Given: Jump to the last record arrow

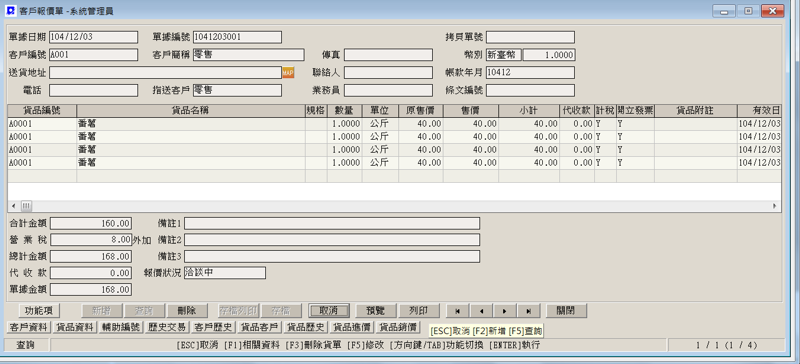Looking at the screenshot, I should tap(528, 310).
